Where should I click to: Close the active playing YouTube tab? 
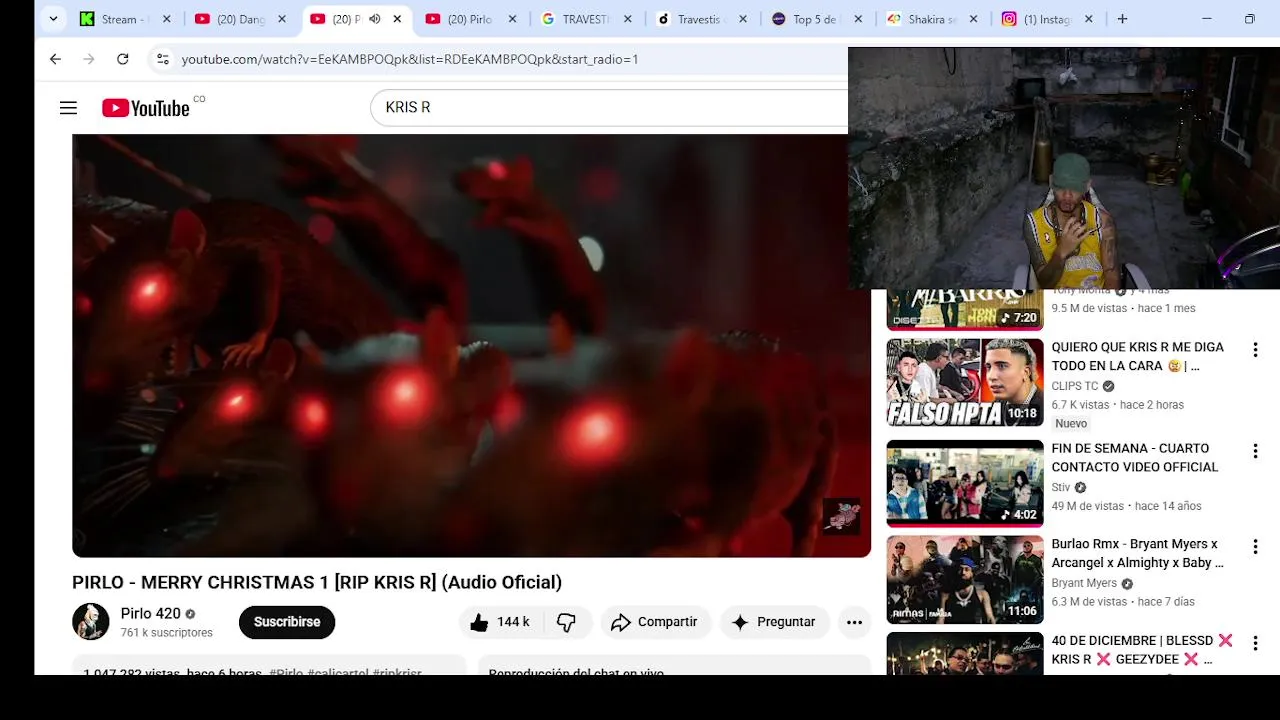[x=397, y=19]
